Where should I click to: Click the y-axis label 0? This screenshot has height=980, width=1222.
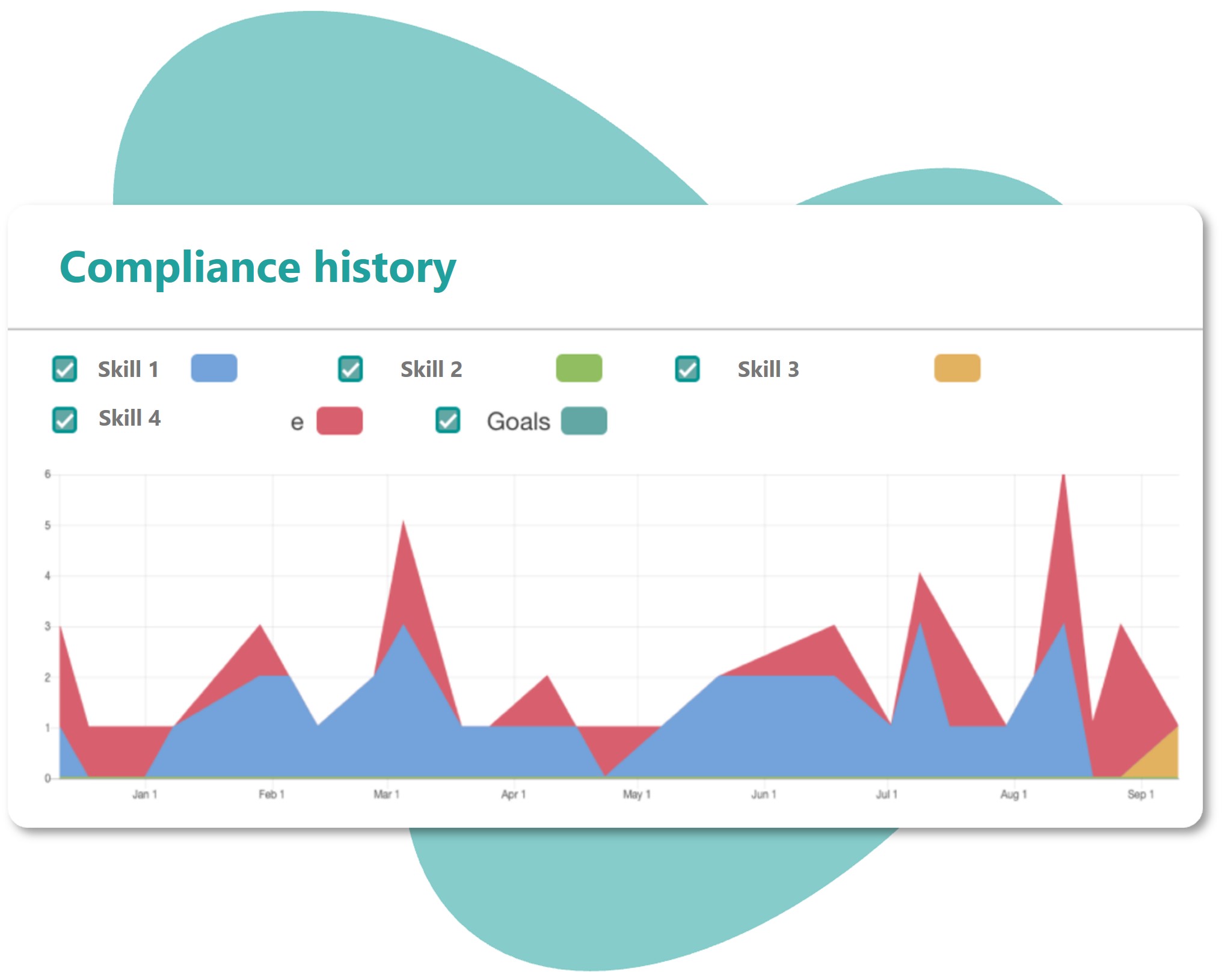[48, 778]
